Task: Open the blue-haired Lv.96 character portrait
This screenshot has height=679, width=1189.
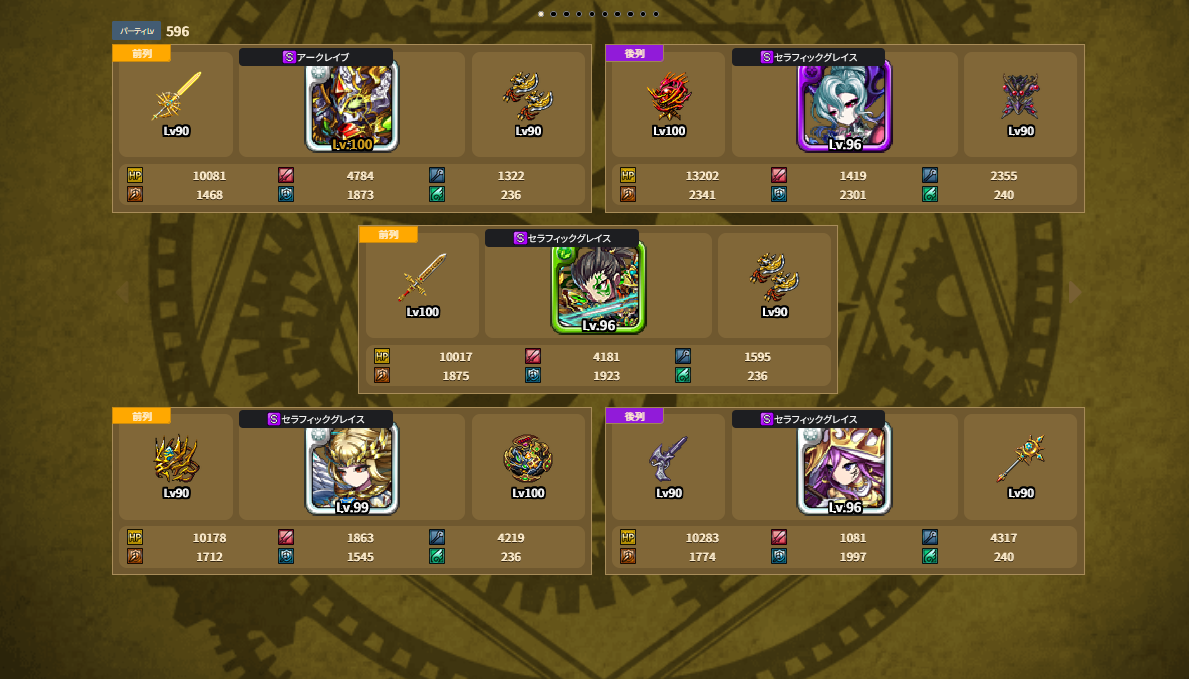Action: tap(845, 107)
